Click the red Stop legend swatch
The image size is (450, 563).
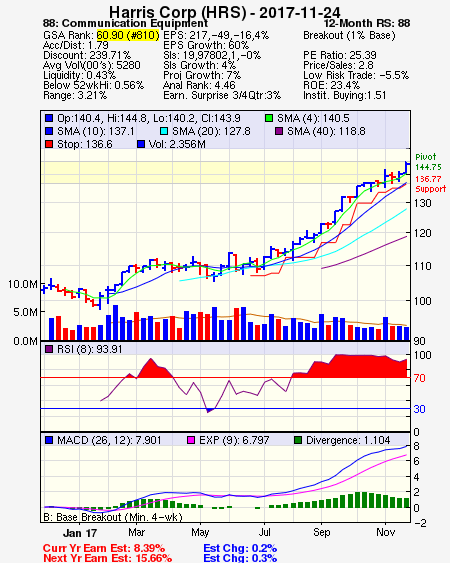point(49,144)
